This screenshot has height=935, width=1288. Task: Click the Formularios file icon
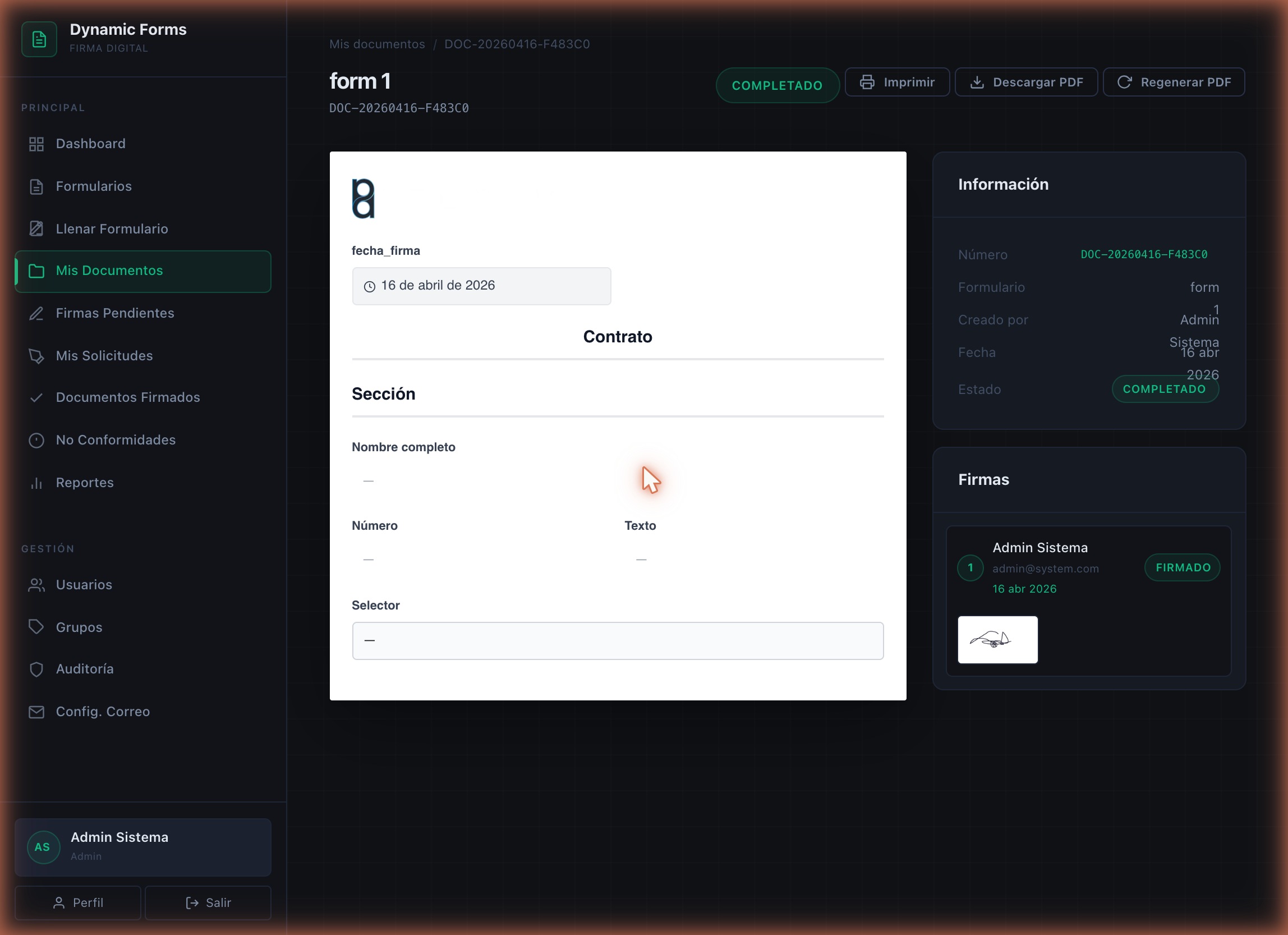(x=36, y=187)
